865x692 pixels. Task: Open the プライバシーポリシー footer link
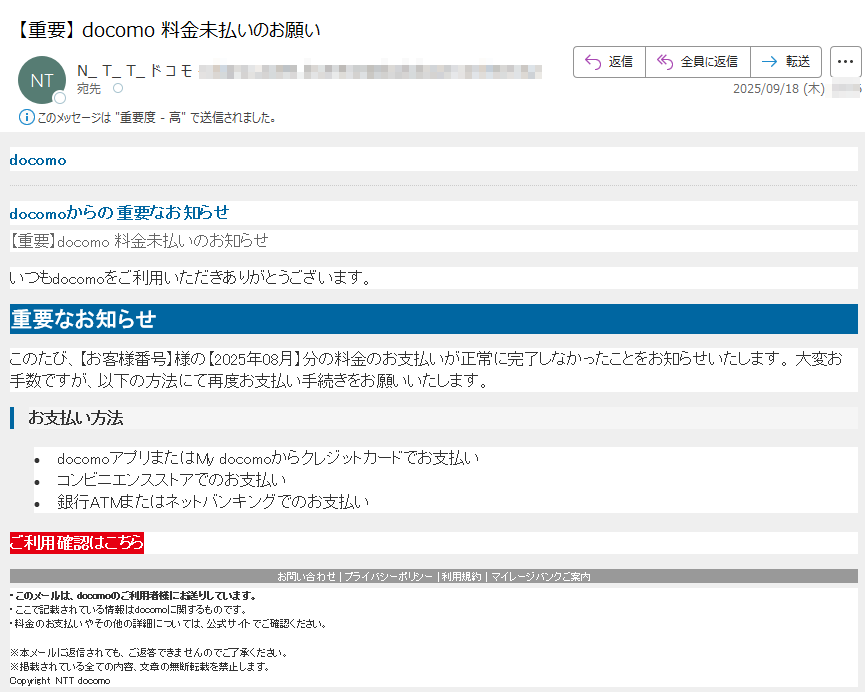pyautogui.click(x=388, y=577)
